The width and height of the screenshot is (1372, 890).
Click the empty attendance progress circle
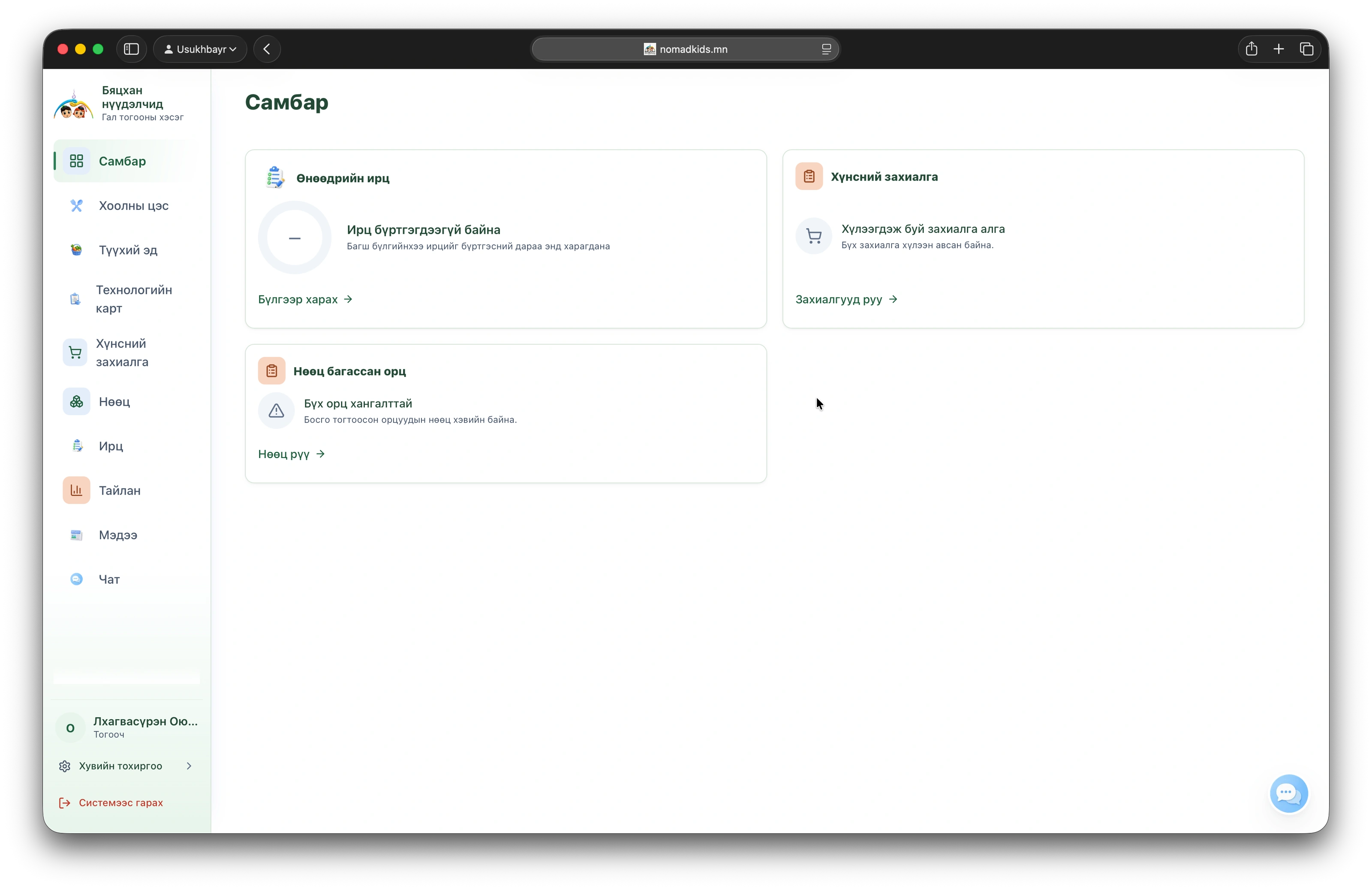tap(295, 238)
